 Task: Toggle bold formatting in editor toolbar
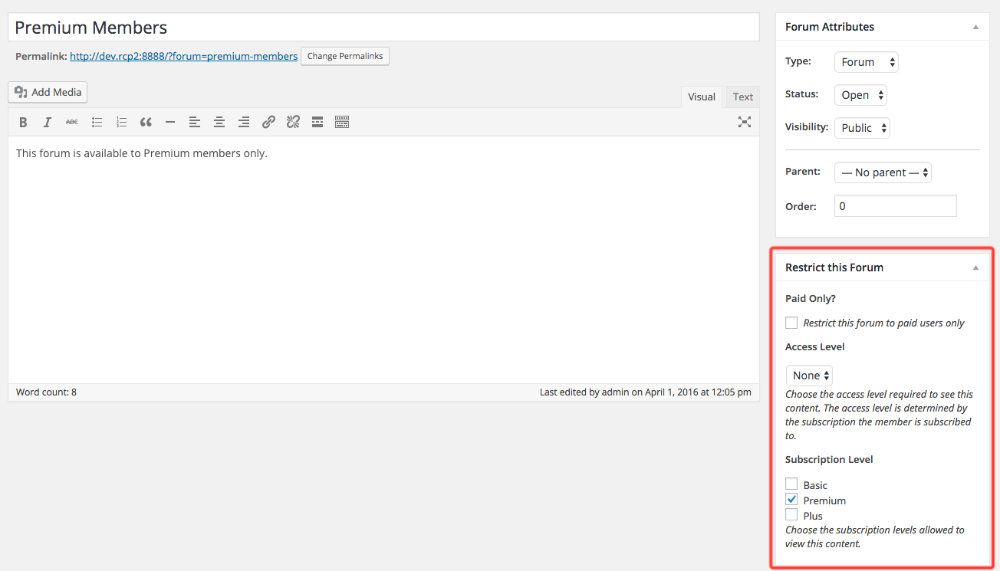point(23,122)
